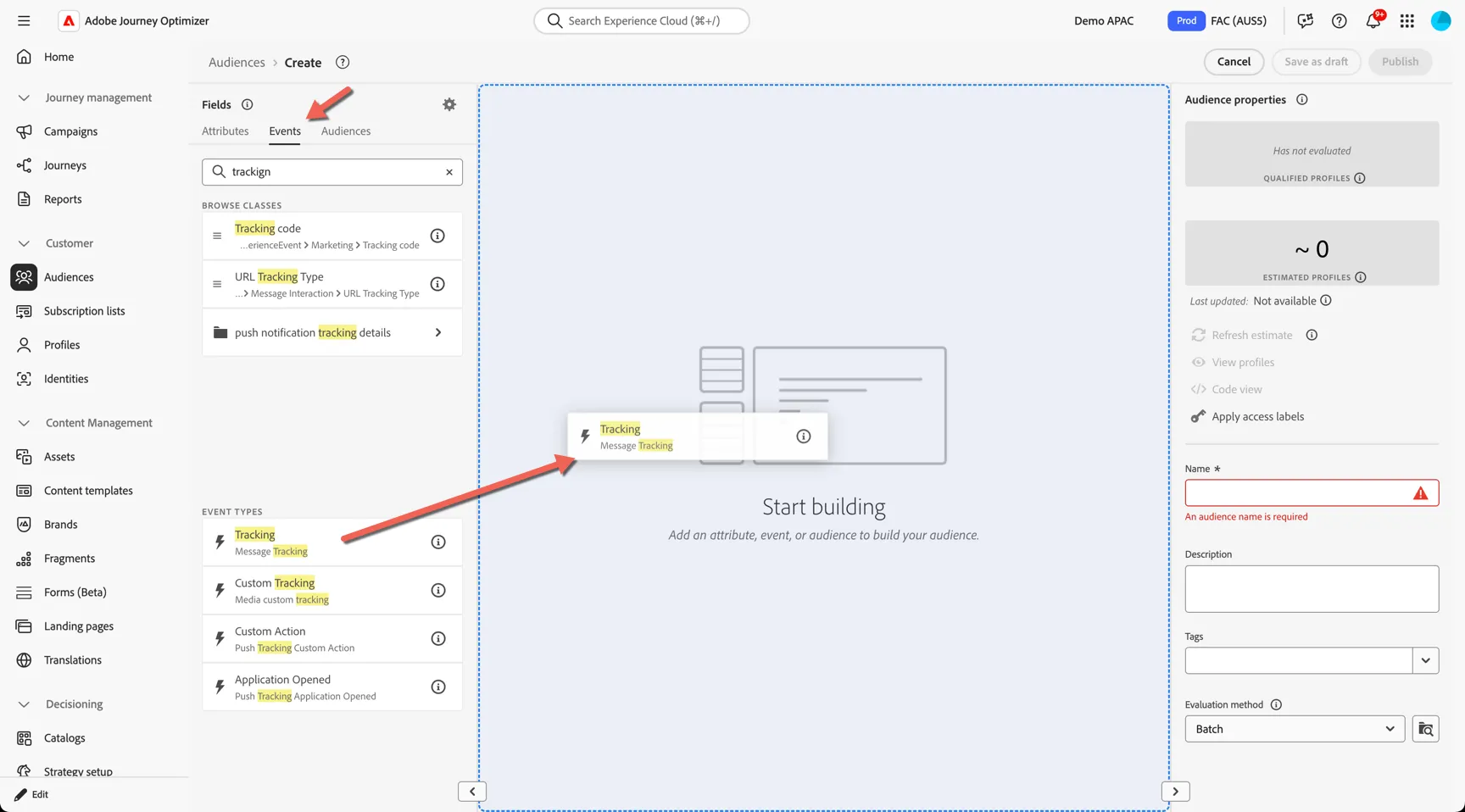
Task: Open the app switcher grid icon
Action: (1407, 20)
